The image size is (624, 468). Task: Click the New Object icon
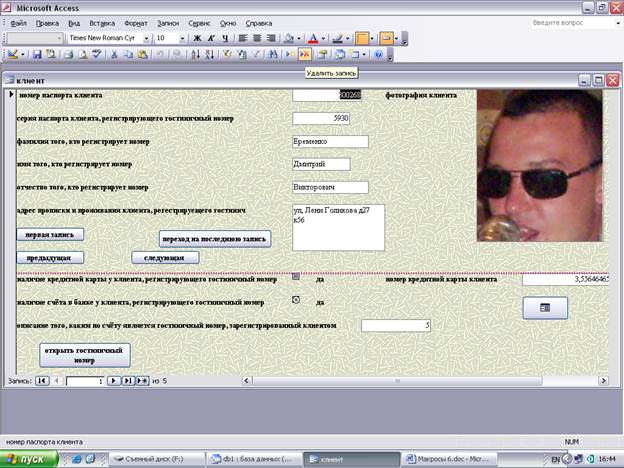pyautogui.click(x=354, y=54)
